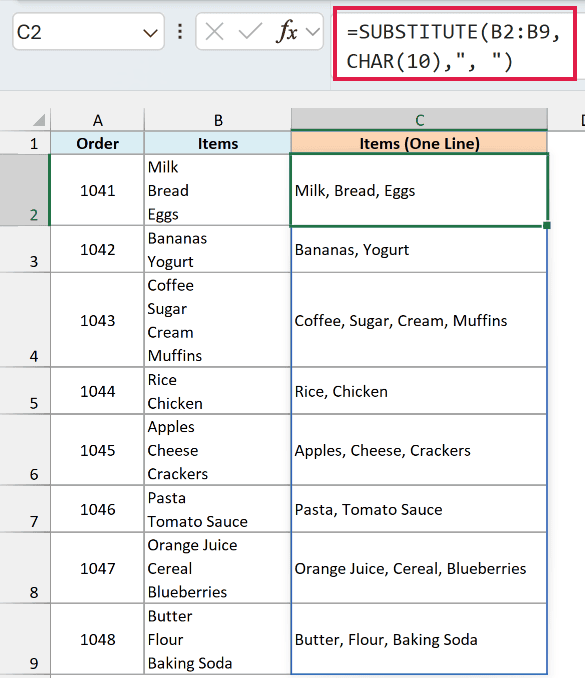The height and width of the screenshot is (678, 585).
Task: Select column B header
Action: coord(218,120)
